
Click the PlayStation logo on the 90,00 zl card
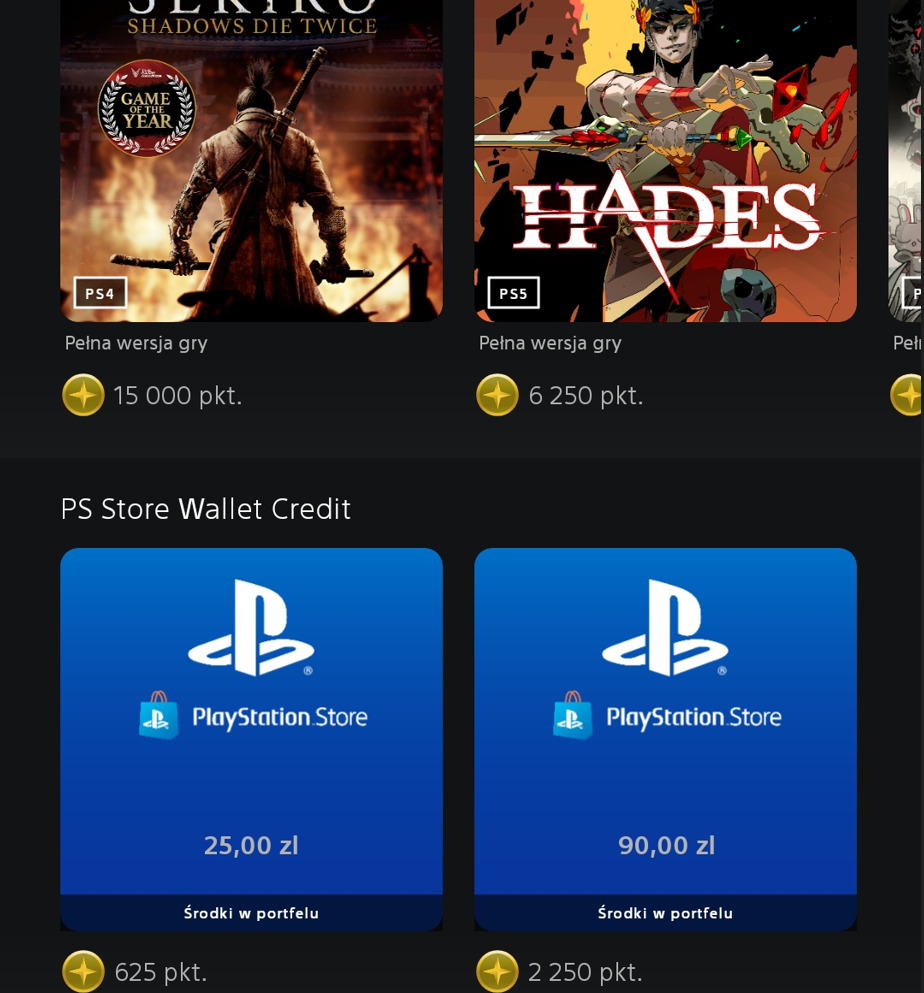665,628
